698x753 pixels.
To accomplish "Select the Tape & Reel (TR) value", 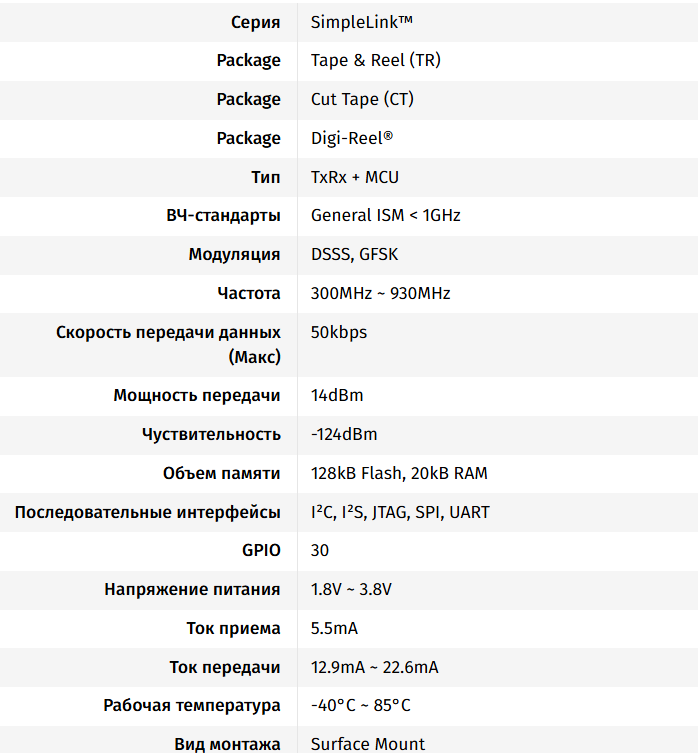I will pyautogui.click(x=375, y=60).
